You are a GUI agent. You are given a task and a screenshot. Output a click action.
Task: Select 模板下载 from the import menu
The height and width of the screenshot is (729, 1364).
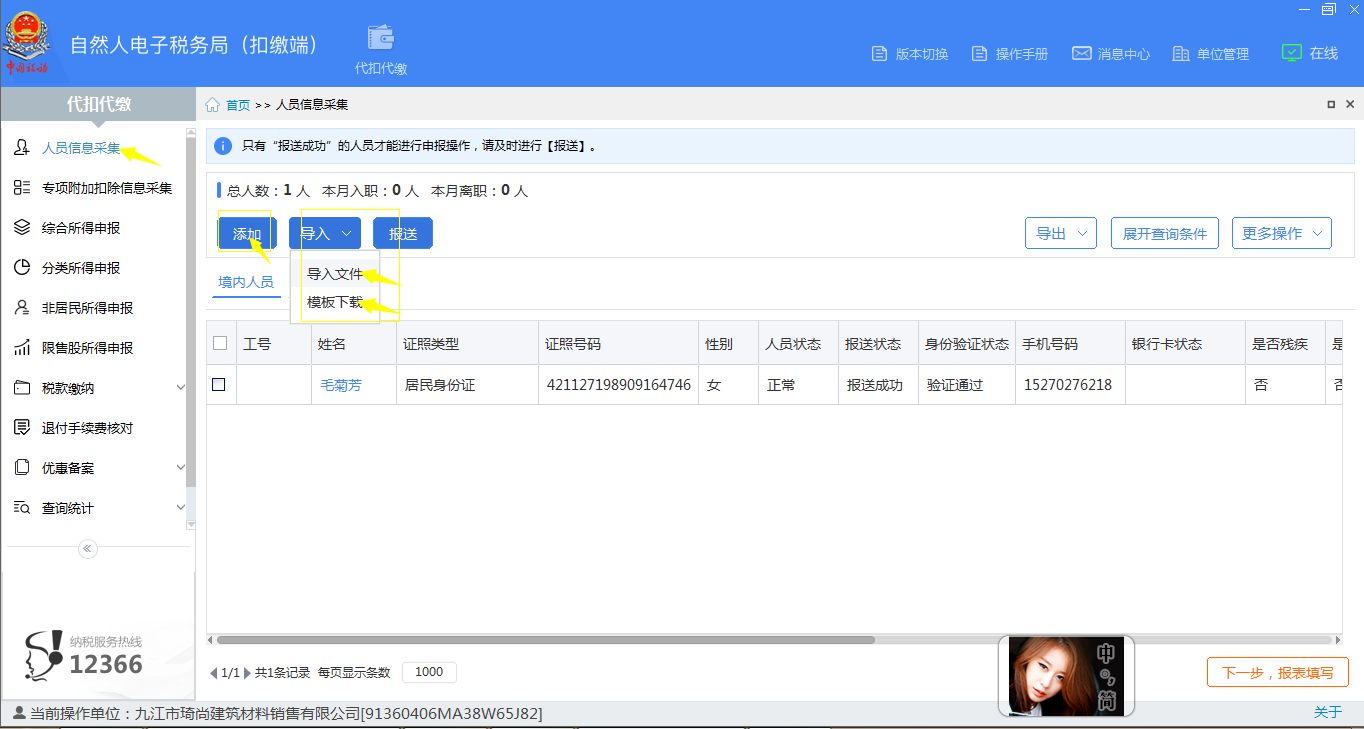[x=337, y=302]
